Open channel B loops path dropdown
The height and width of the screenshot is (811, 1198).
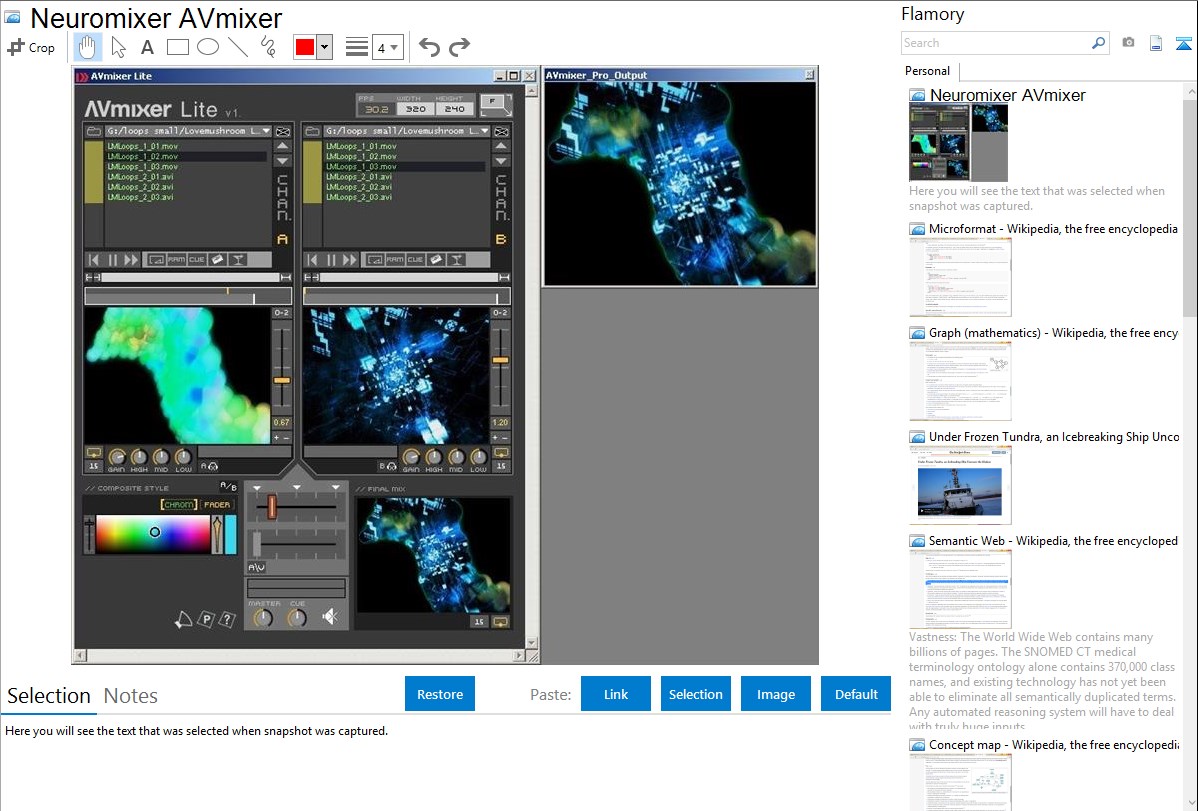pyautogui.click(x=484, y=131)
